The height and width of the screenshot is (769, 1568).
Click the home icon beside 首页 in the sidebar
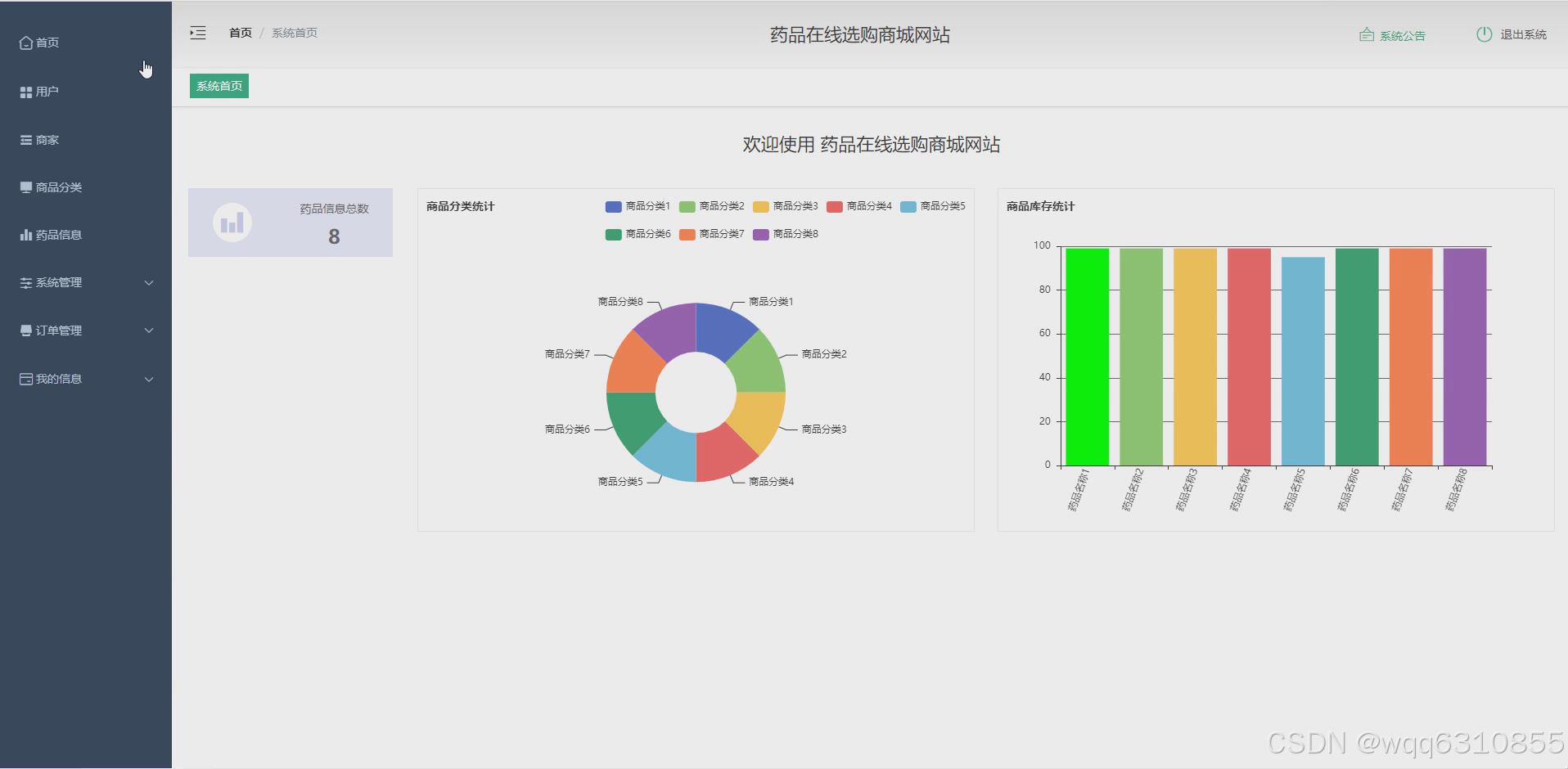(26, 43)
